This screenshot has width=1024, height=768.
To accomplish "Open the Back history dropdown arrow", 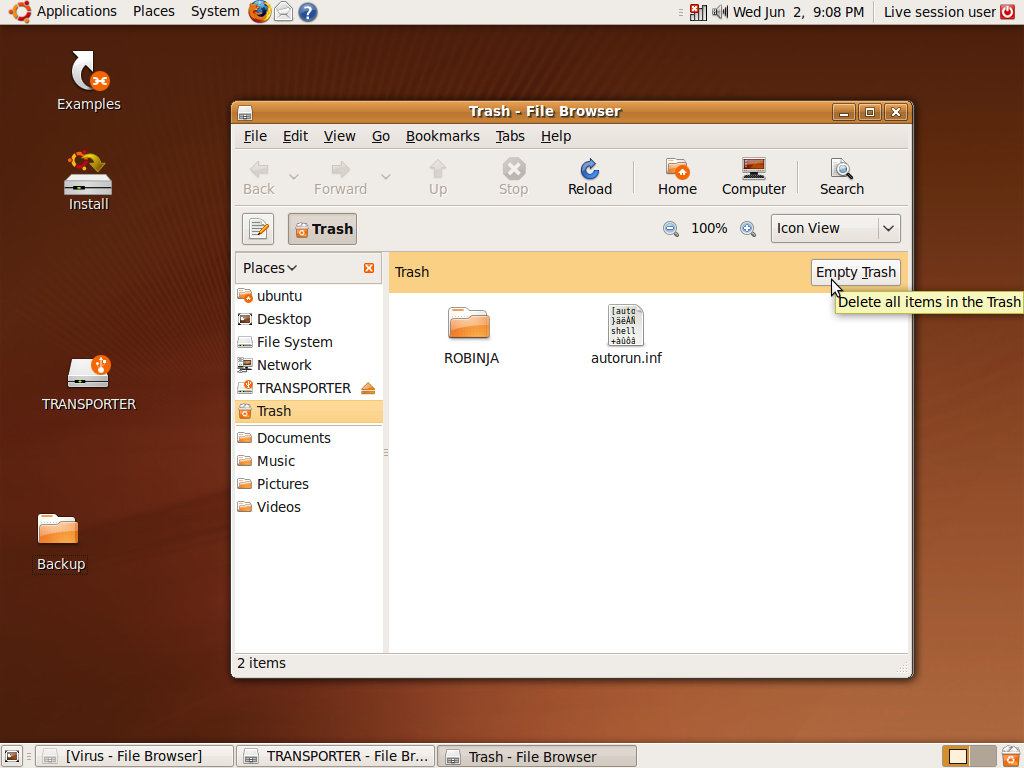I will tap(294, 178).
